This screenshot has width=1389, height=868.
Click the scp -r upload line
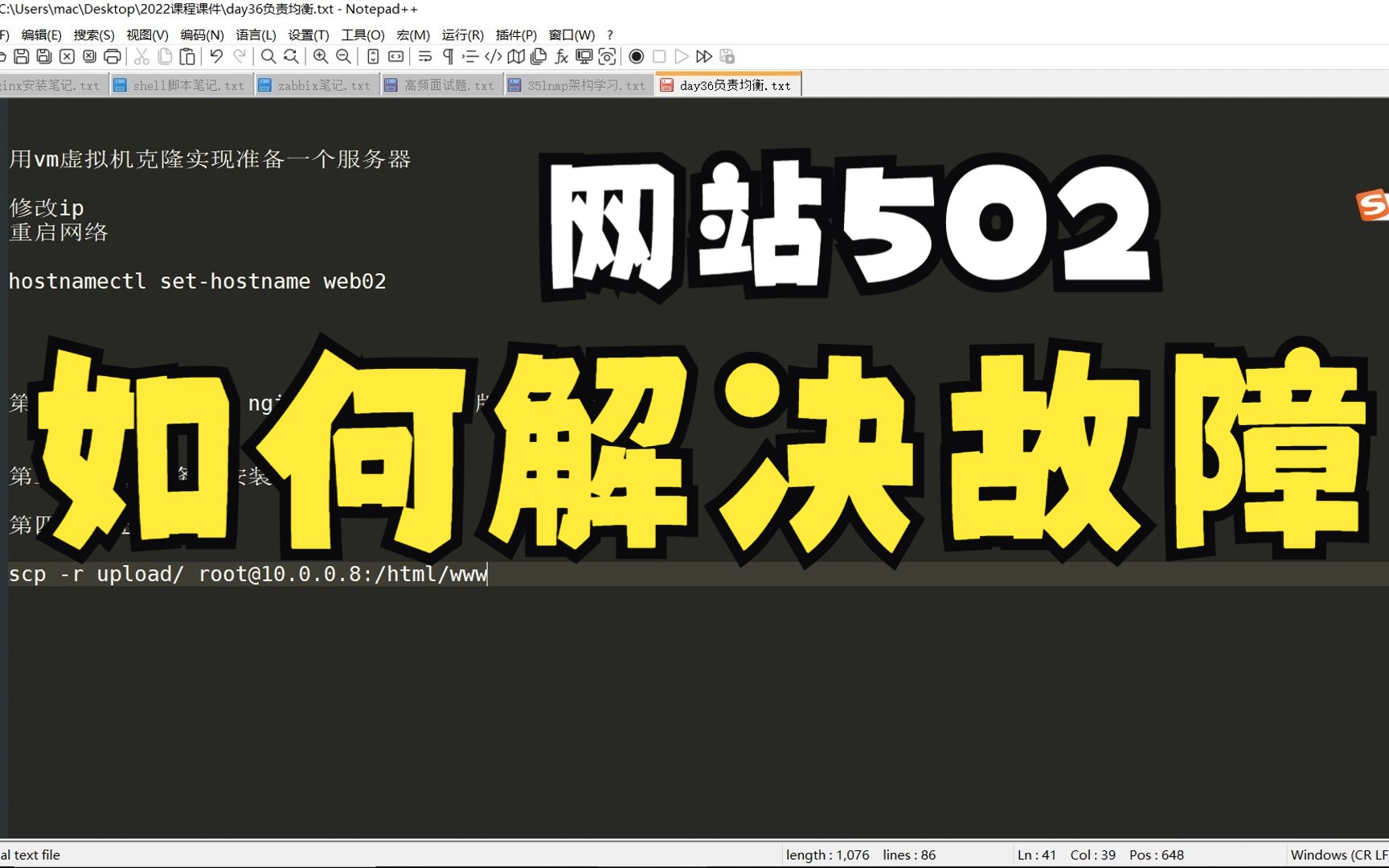(248, 574)
